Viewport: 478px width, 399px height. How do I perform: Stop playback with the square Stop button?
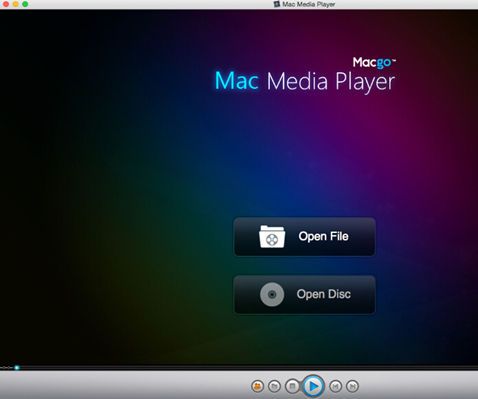pyautogui.click(x=292, y=386)
